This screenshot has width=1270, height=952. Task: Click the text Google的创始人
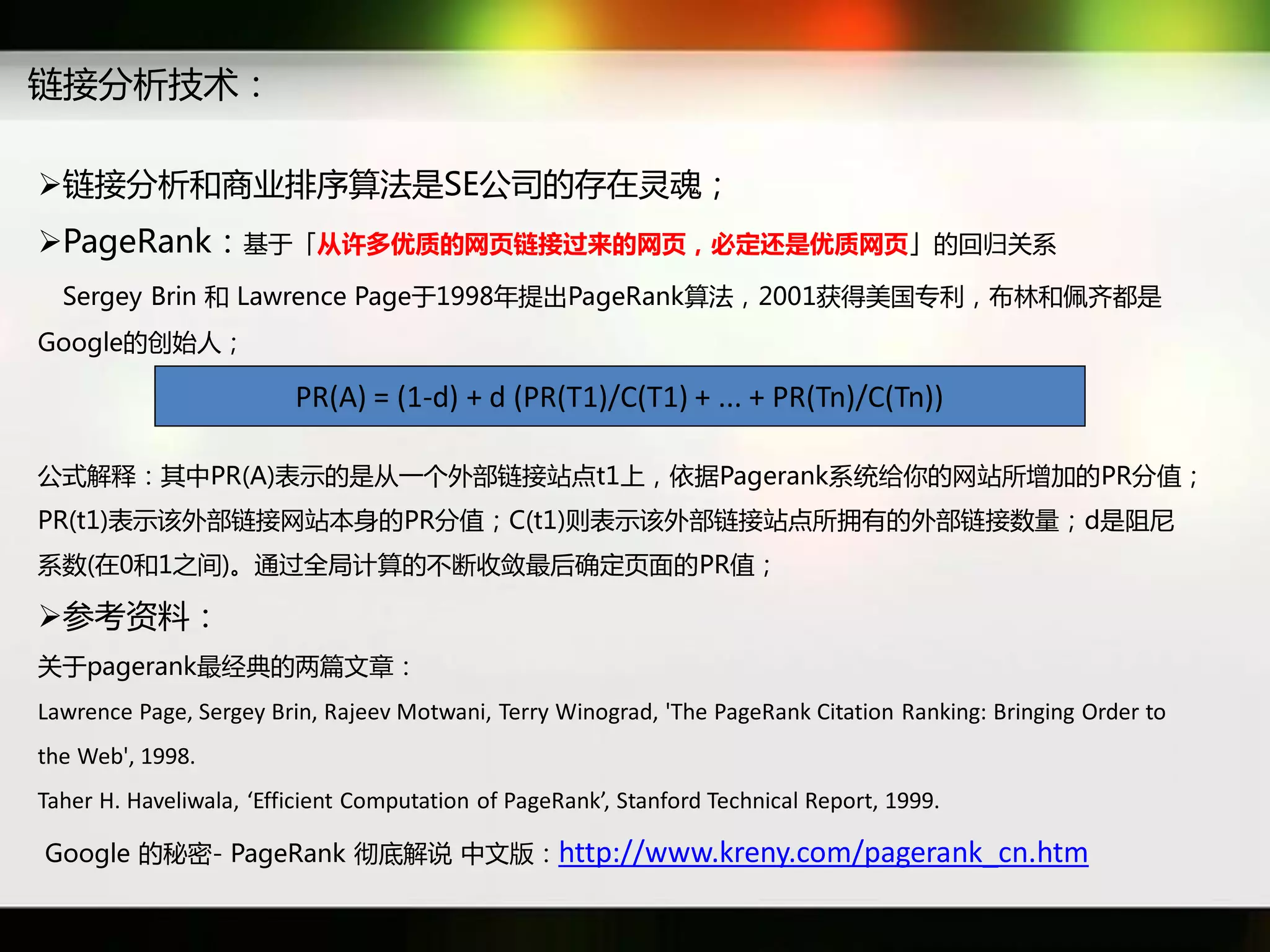click(x=138, y=343)
